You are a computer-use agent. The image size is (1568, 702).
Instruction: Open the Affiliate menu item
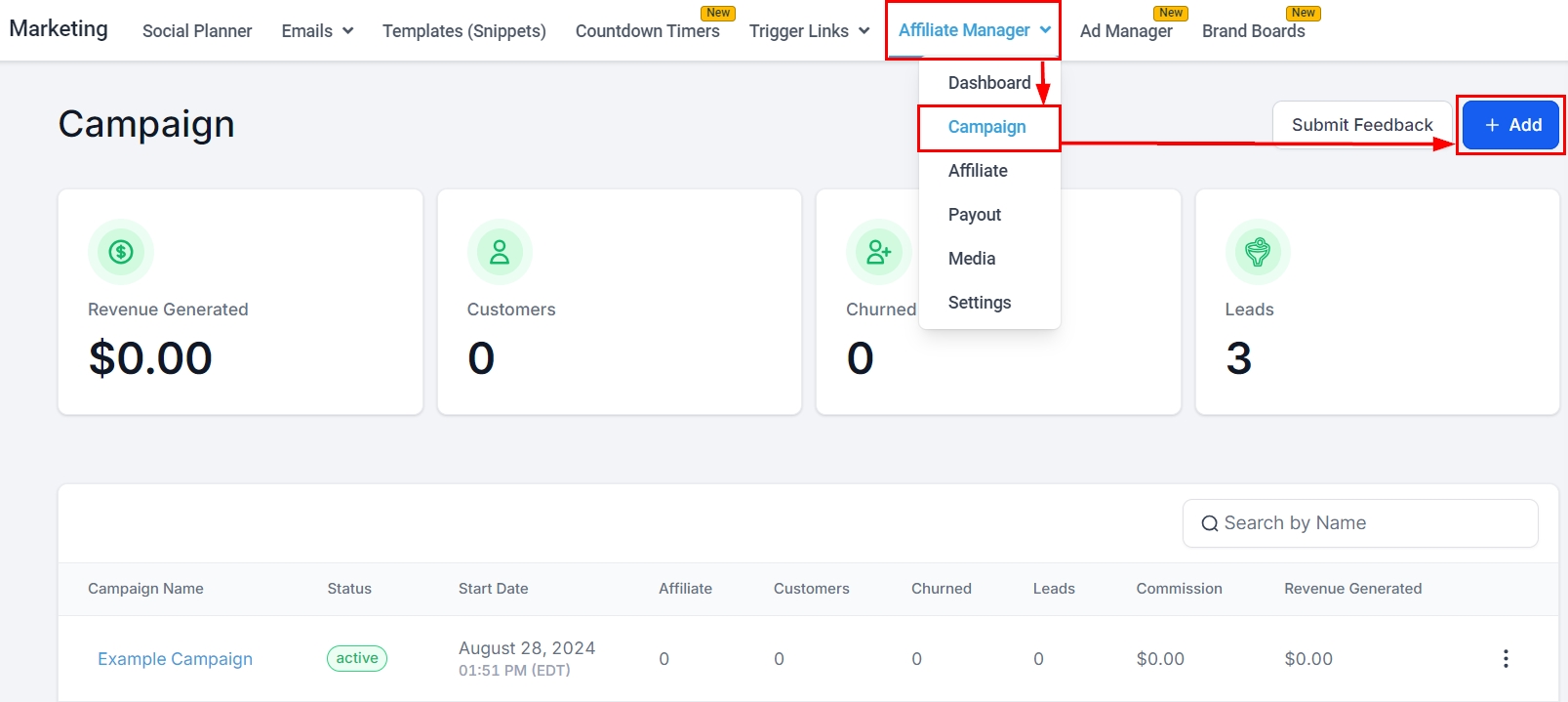point(978,171)
